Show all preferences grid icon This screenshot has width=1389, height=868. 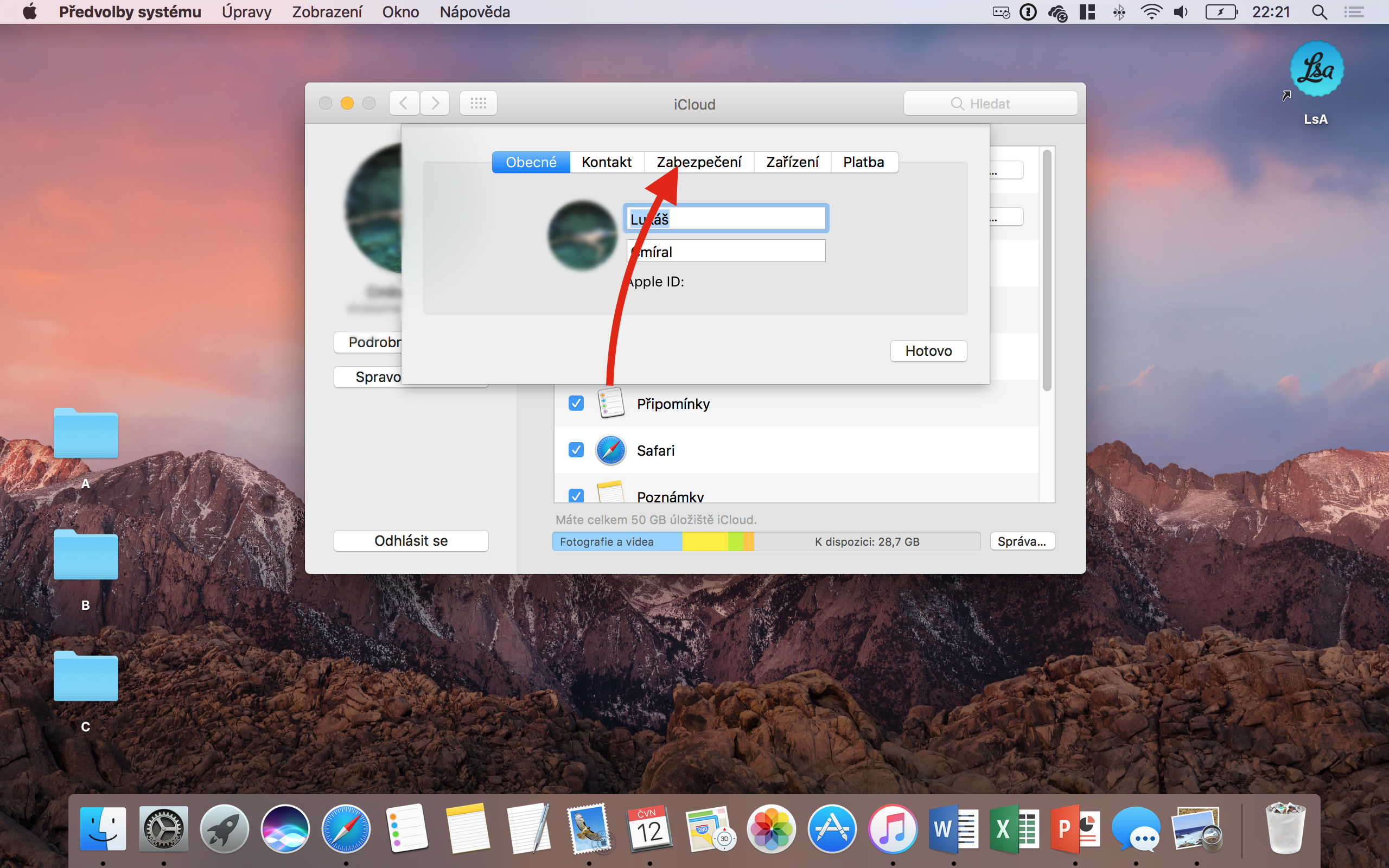(478, 103)
